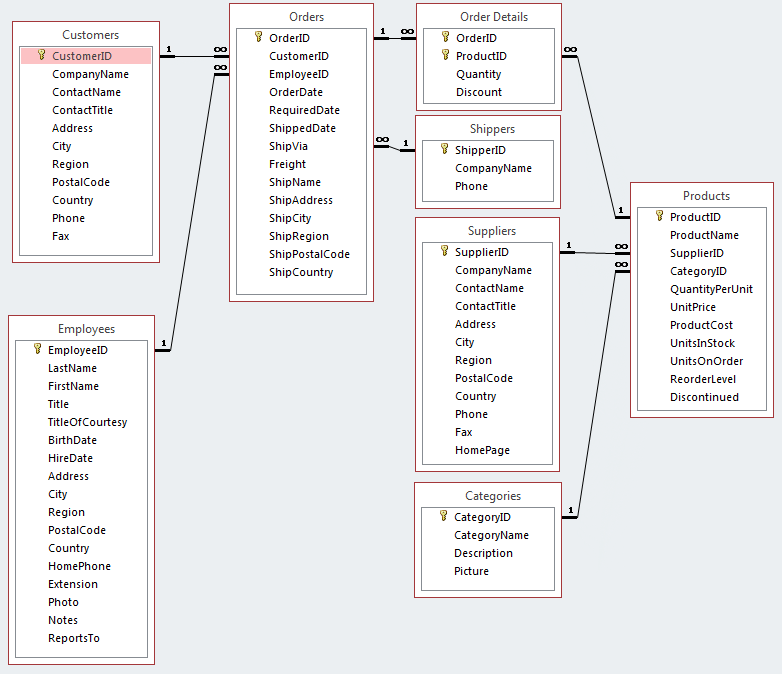This screenshot has height=674, width=782.
Task: Click the key icon beside ProductID in Order Details
Action: click(445, 56)
